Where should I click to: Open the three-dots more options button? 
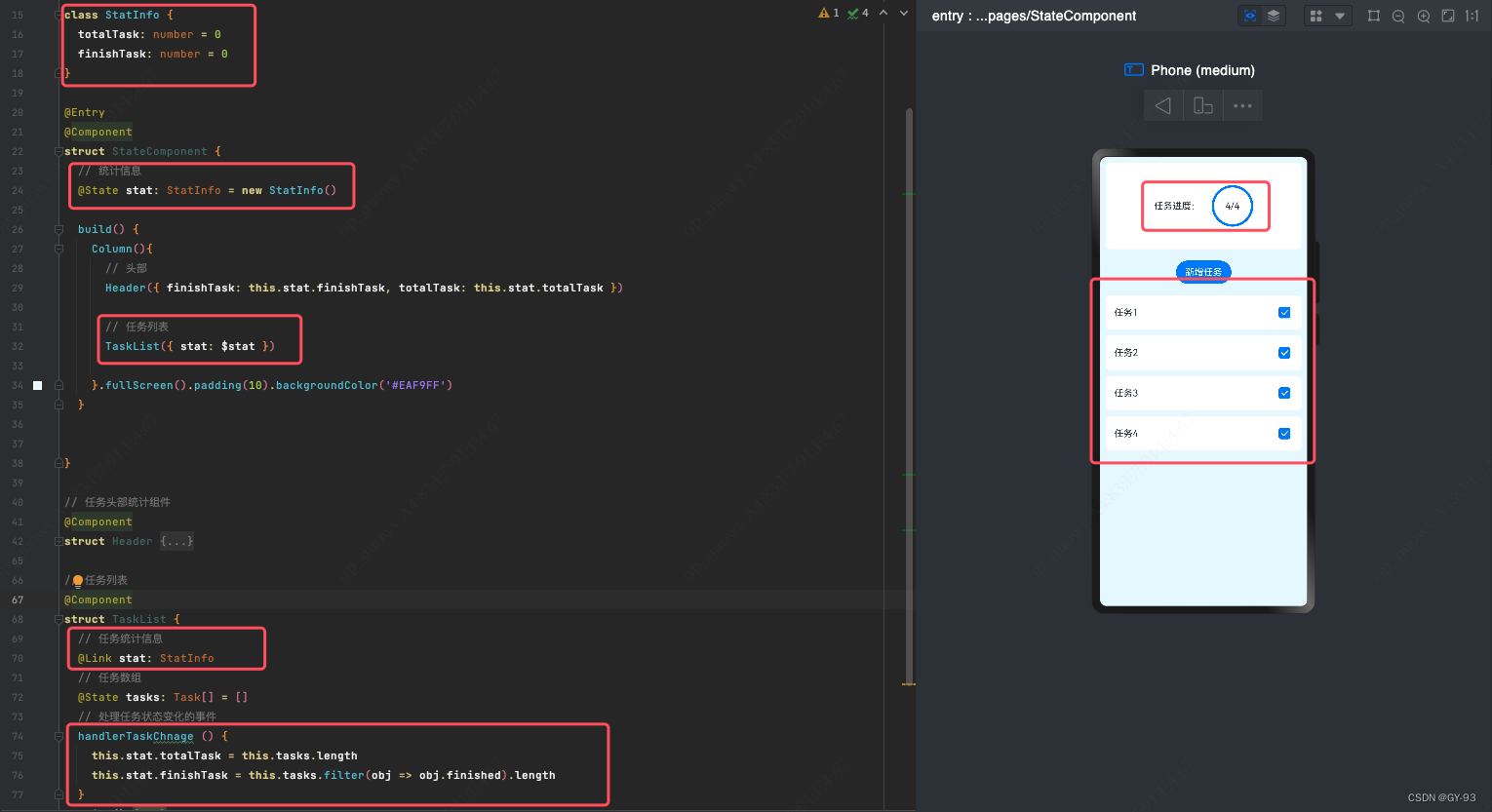point(1242,105)
